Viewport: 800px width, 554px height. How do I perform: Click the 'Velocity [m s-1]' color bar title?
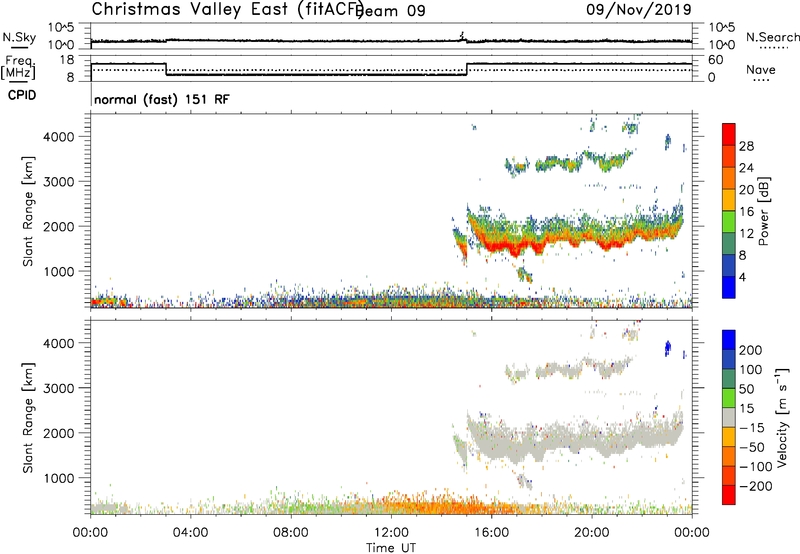click(782, 417)
